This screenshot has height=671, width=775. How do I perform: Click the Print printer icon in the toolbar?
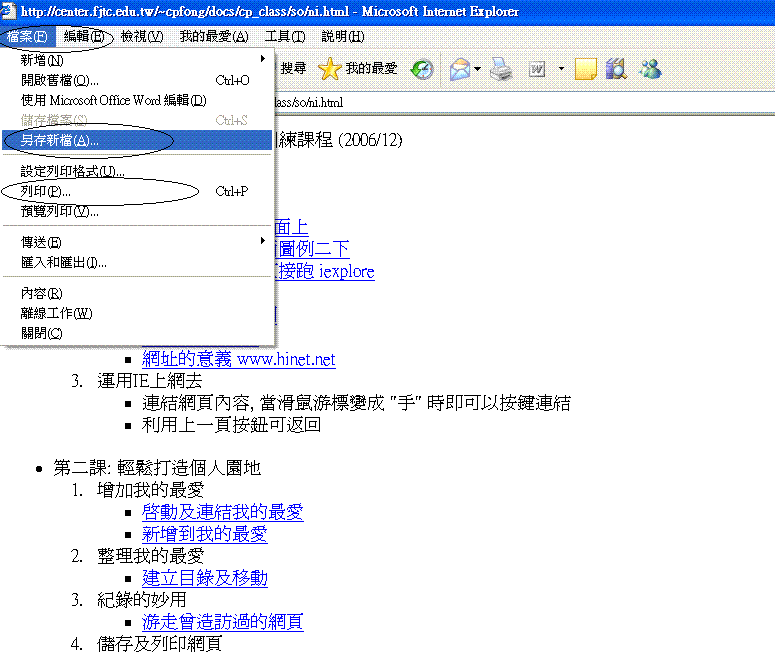[x=501, y=69]
